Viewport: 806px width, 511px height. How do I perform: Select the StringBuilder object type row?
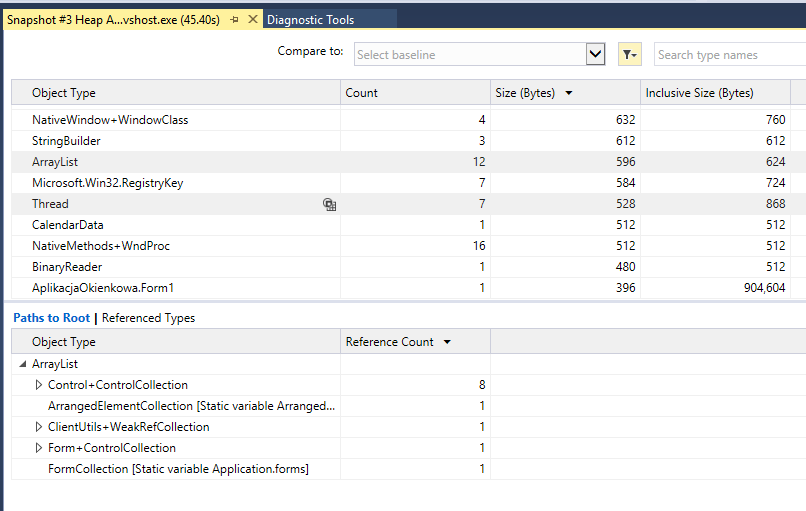[66, 141]
